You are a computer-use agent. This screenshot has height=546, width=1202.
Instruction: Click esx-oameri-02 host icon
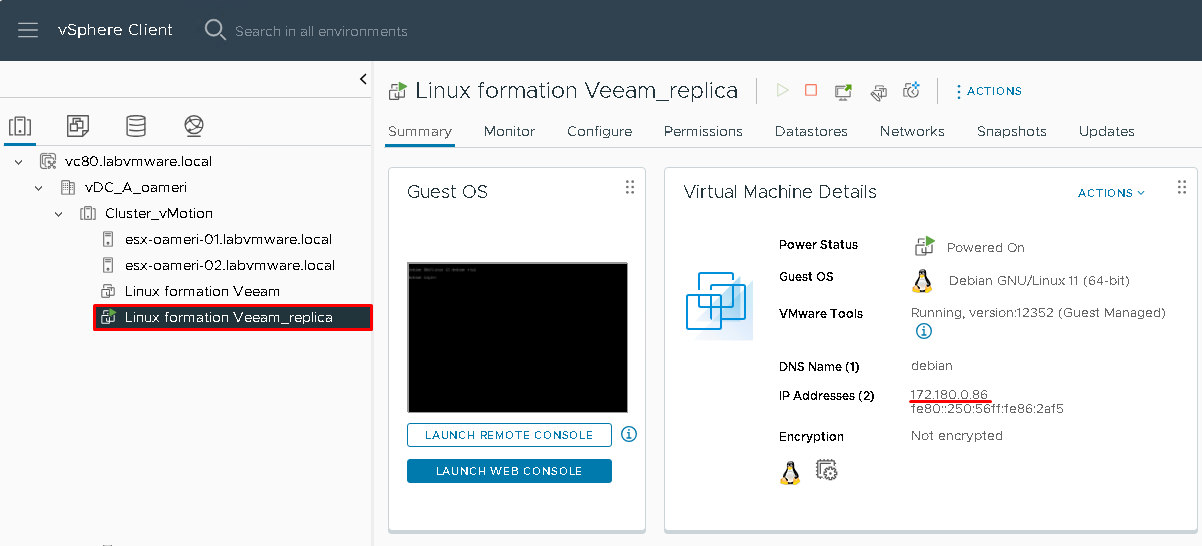tap(108, 265)
